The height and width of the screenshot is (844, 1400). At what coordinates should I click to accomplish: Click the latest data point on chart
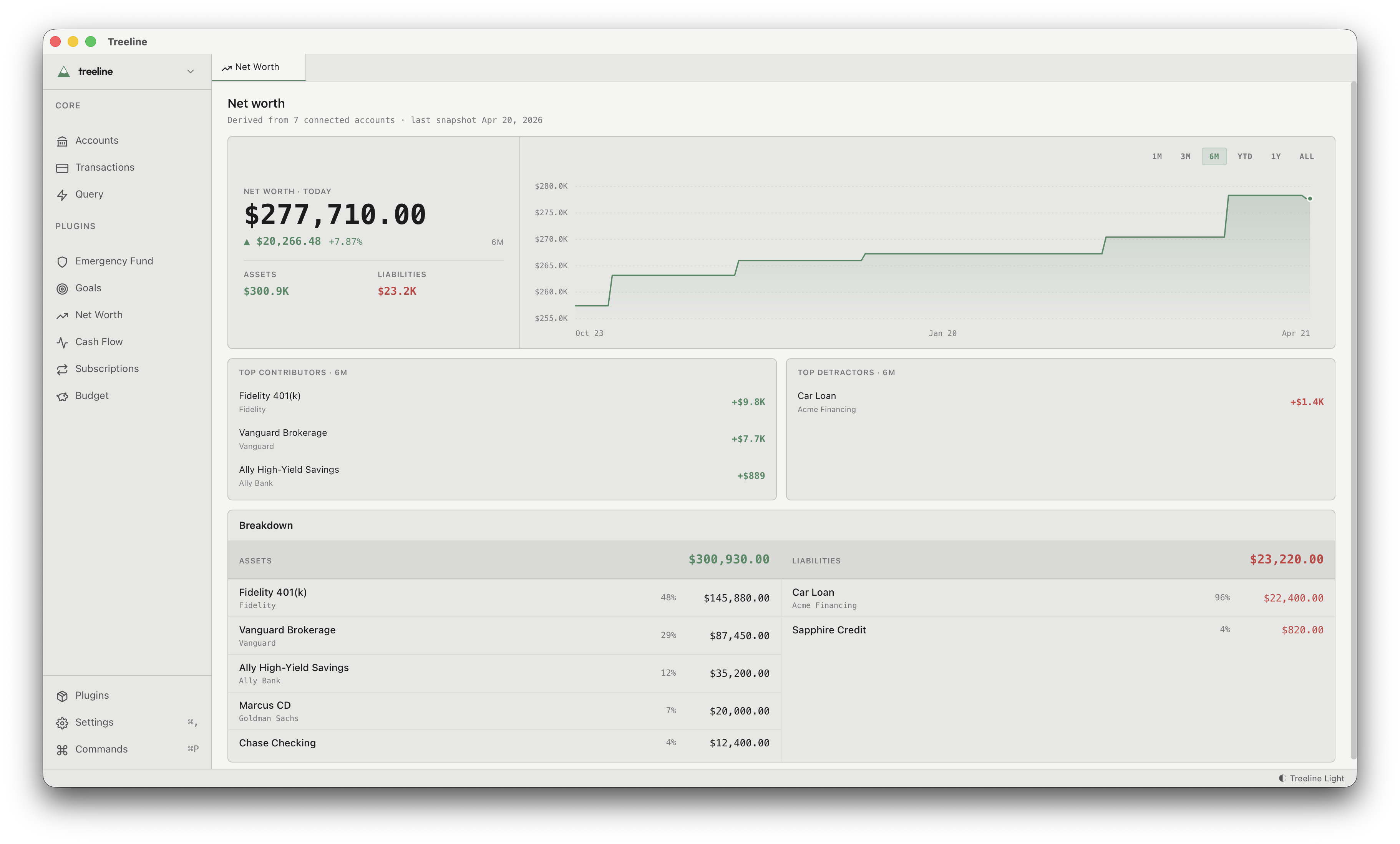(1310, 199)
